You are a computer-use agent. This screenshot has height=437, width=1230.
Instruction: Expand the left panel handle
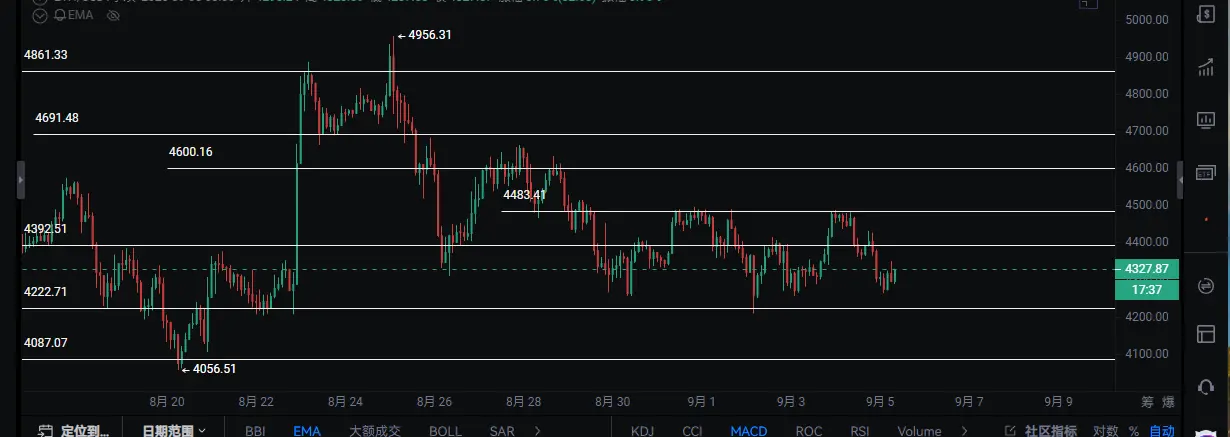click(x=20, y=181)
